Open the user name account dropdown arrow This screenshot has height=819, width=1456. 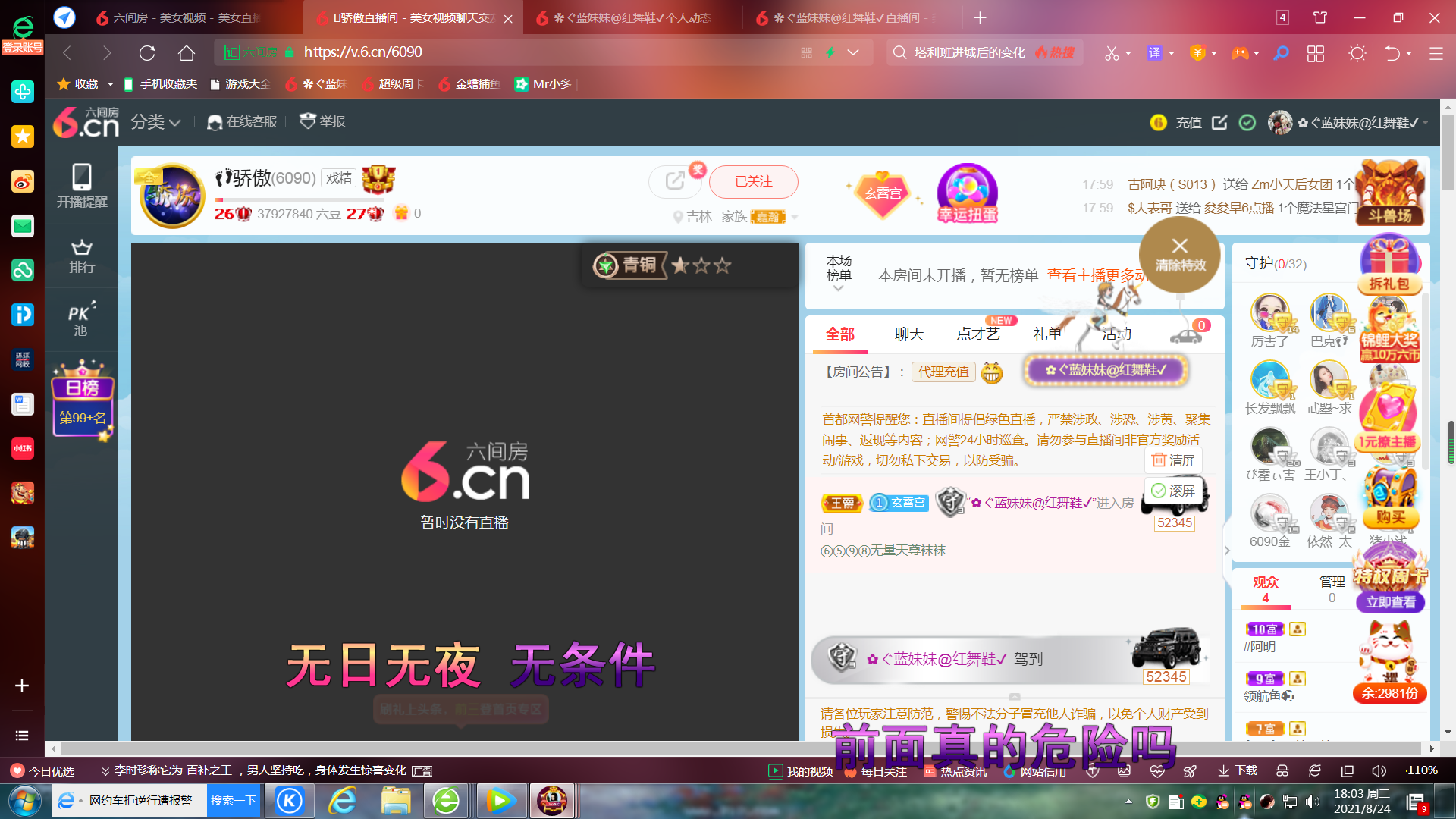pos(1426,123)
